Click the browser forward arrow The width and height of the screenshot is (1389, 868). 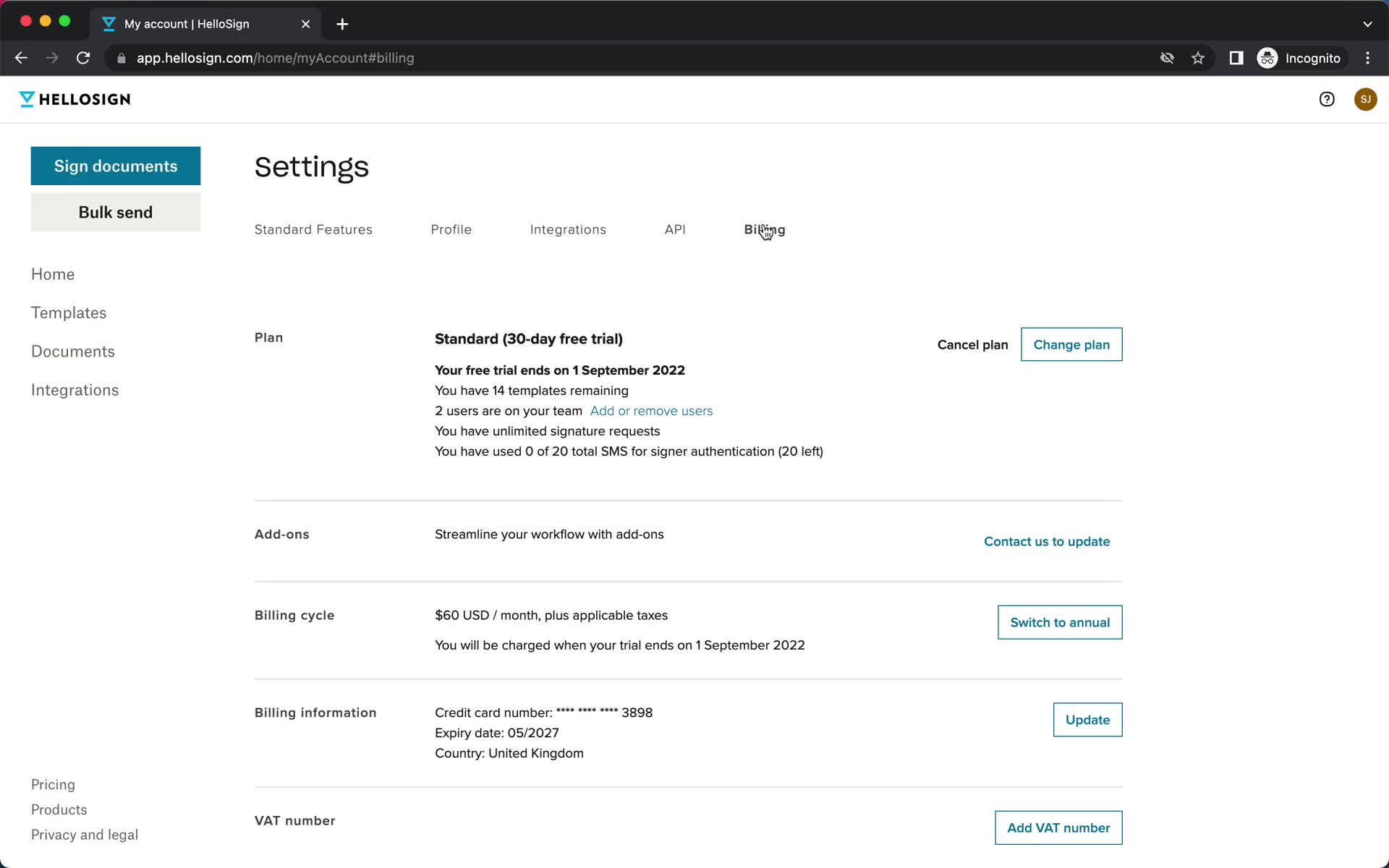(x=52, y=58)
